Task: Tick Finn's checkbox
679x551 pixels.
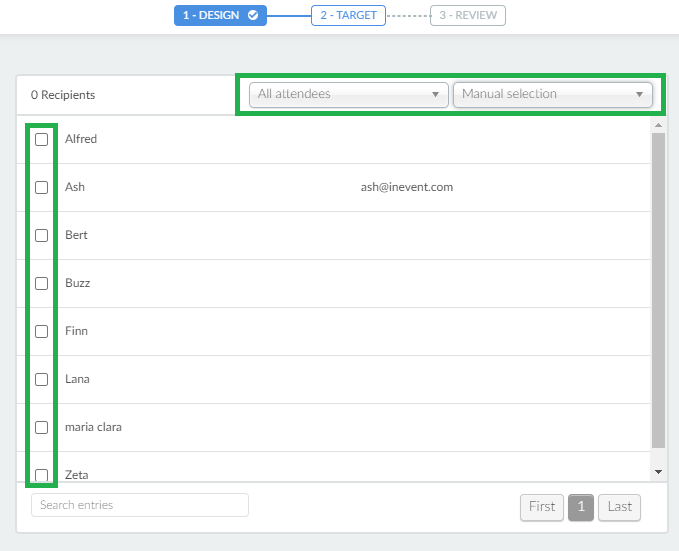Action: click(42, 331)
